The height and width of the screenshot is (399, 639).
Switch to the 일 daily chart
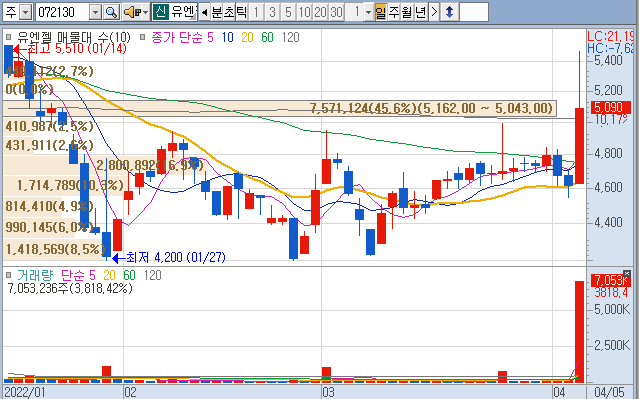coord(381,12)
